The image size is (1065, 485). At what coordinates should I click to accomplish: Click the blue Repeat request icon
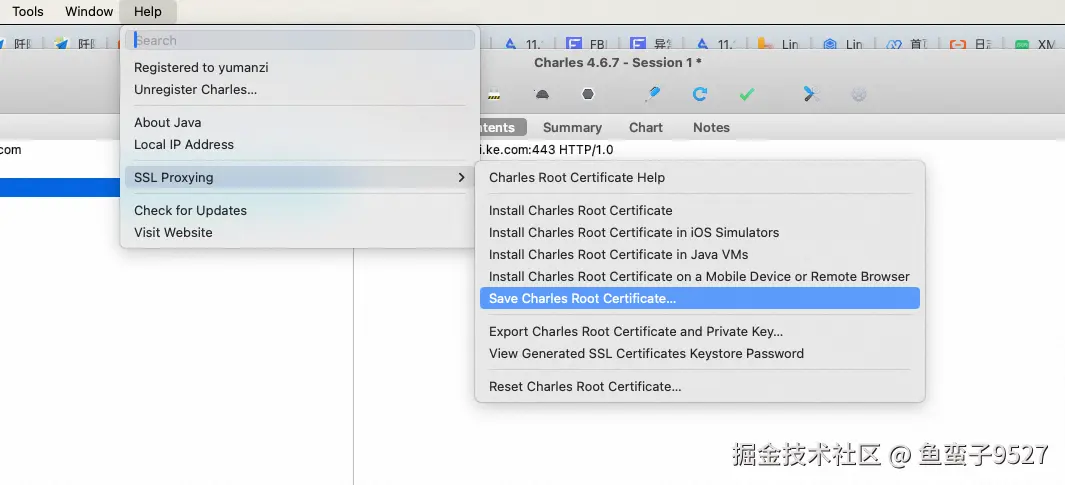pos(700,94)
